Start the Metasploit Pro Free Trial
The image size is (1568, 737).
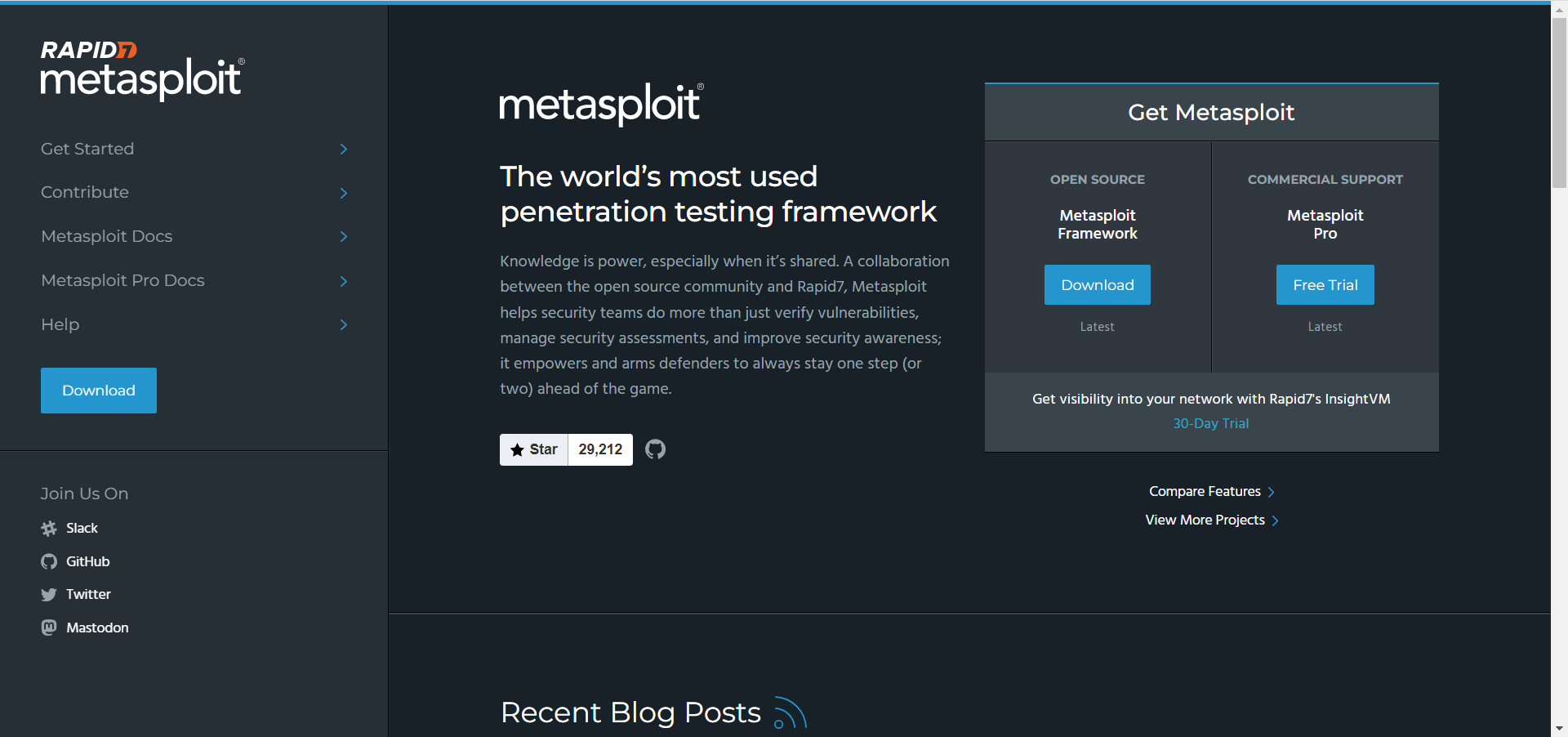tap(1325, 285)
